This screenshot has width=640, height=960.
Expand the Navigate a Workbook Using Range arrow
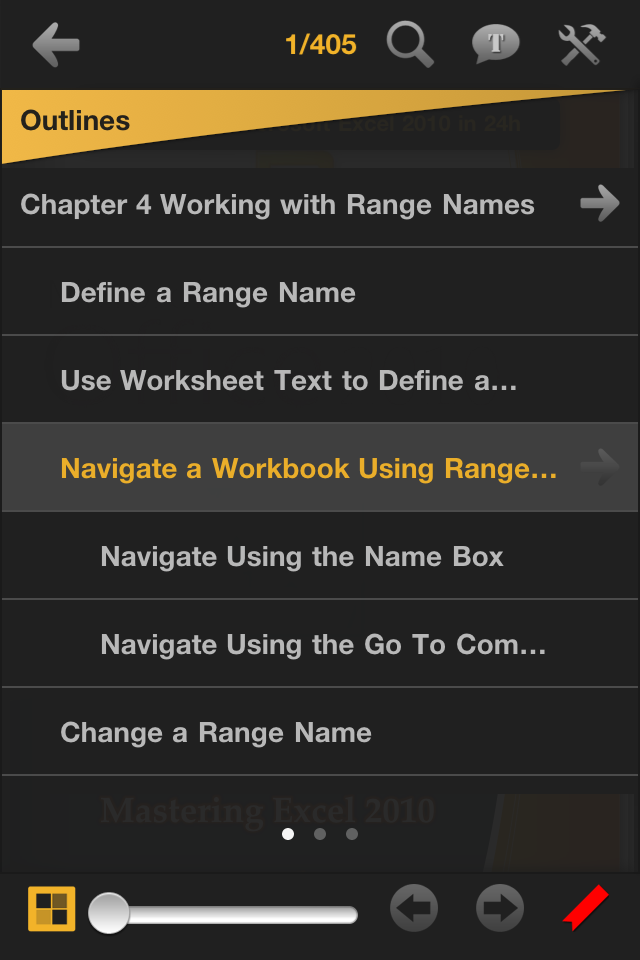[x=600, y=468]
